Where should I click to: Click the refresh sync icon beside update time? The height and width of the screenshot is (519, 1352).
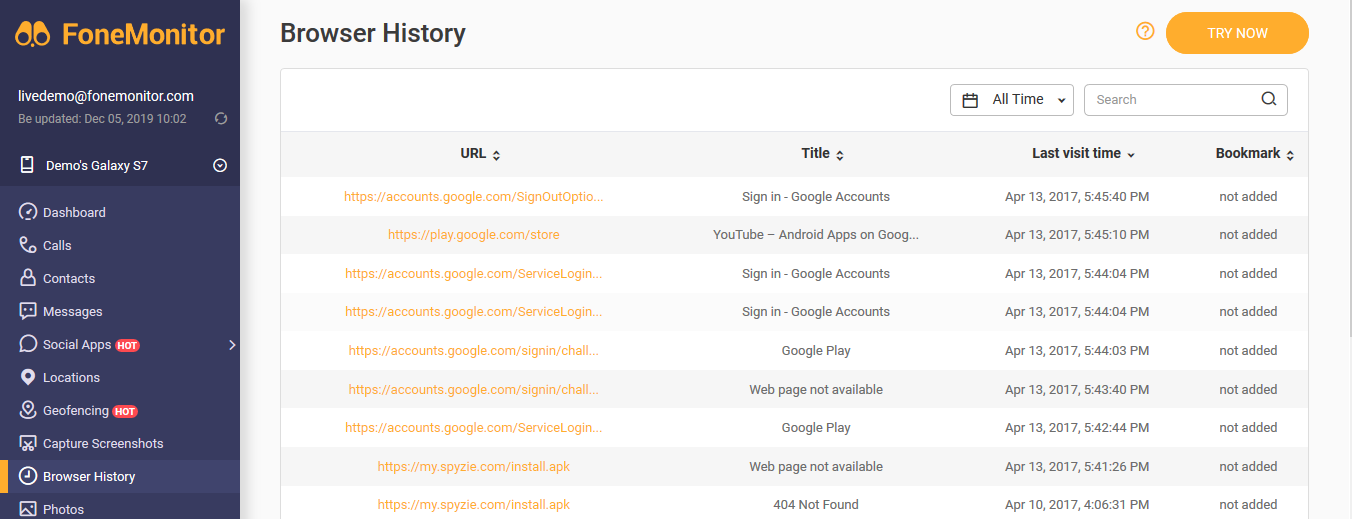[221, 119]
